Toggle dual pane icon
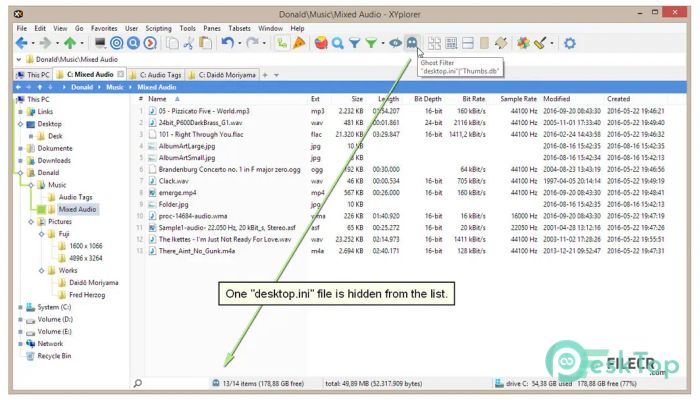 pyautogui.click(x=468, y=43)
